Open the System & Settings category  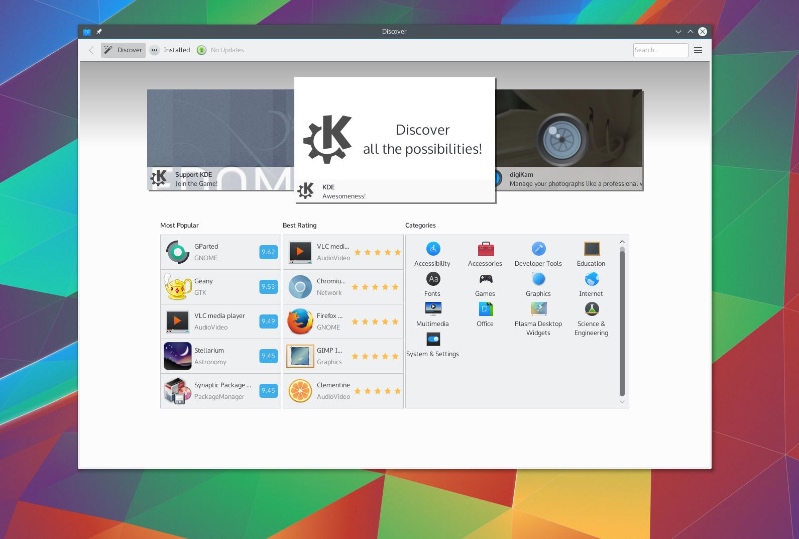click(432, 340)
